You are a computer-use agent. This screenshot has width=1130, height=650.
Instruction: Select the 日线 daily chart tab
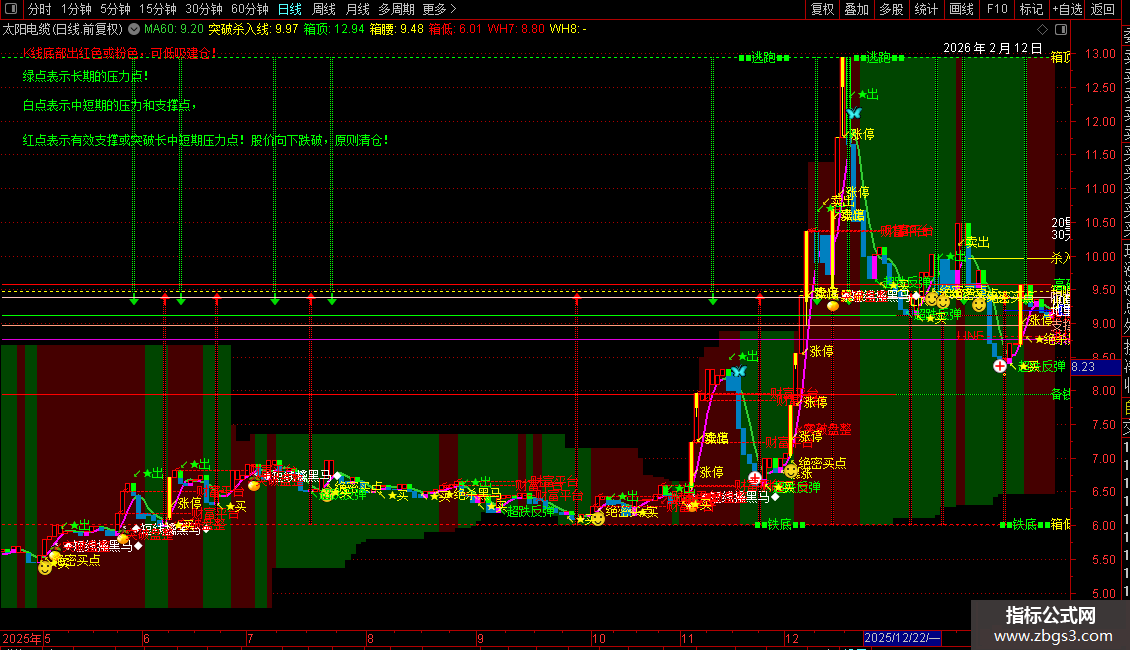290,9
